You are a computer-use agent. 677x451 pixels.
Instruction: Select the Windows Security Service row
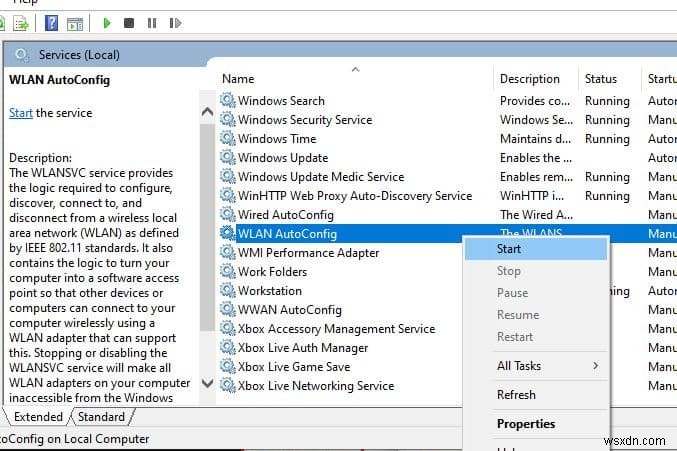[x=447, y=120]
